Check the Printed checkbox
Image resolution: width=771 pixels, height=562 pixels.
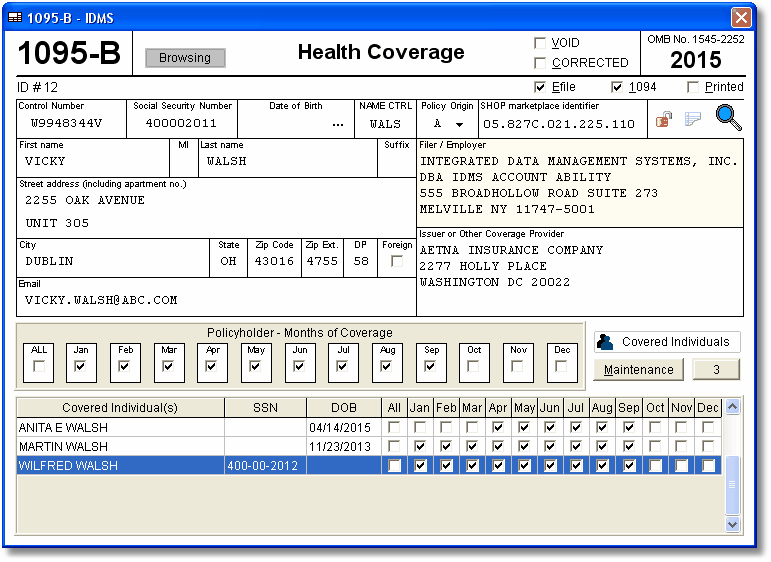(x=692, y=87)
